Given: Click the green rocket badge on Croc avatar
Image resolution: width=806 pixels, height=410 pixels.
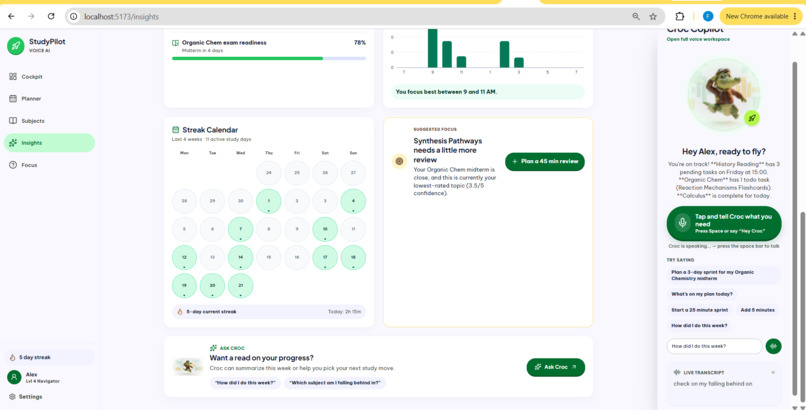Looking at the screenshot, I should 752,118.
